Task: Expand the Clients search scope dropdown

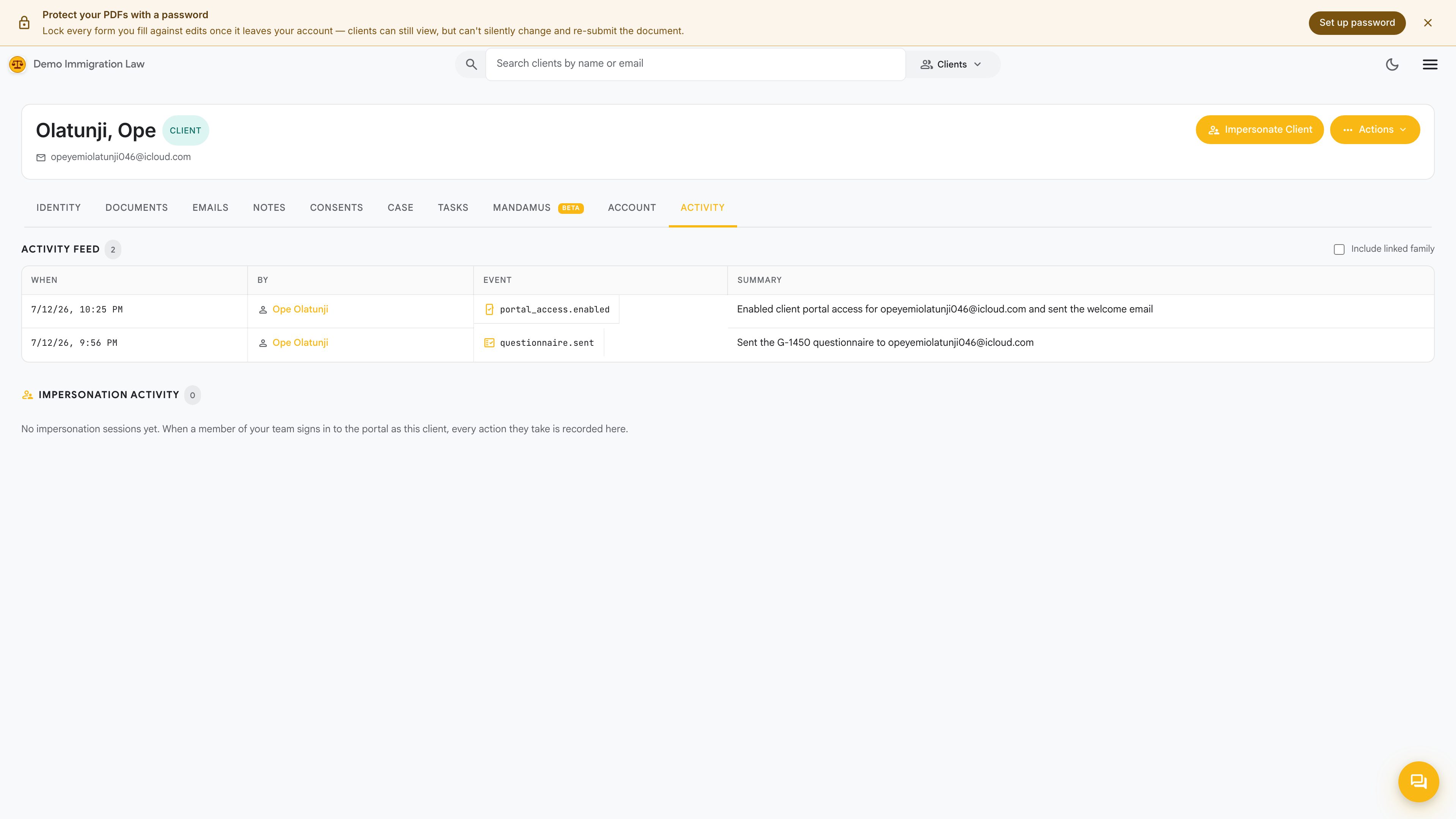Action: [951, 64]
